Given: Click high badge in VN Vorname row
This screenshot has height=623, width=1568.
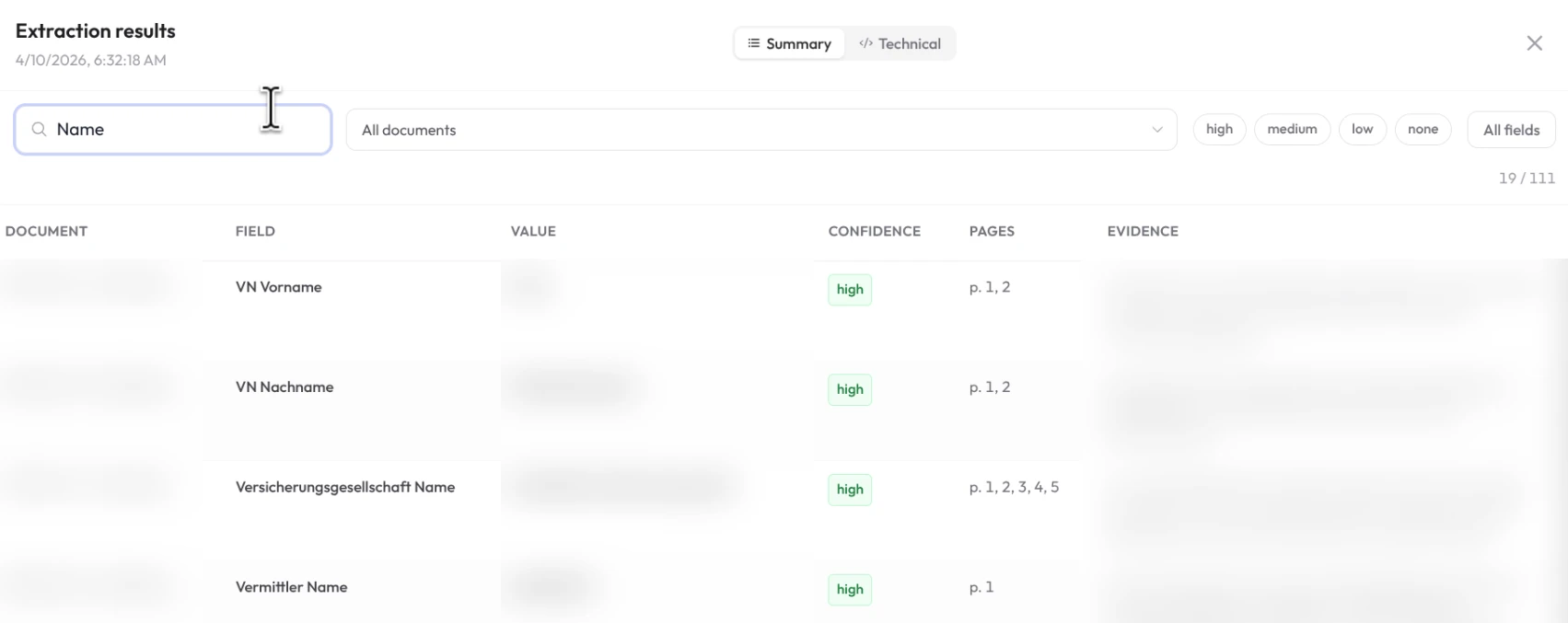Looking at the screenshot, I should pyautogui.click(x=850, y=289).
